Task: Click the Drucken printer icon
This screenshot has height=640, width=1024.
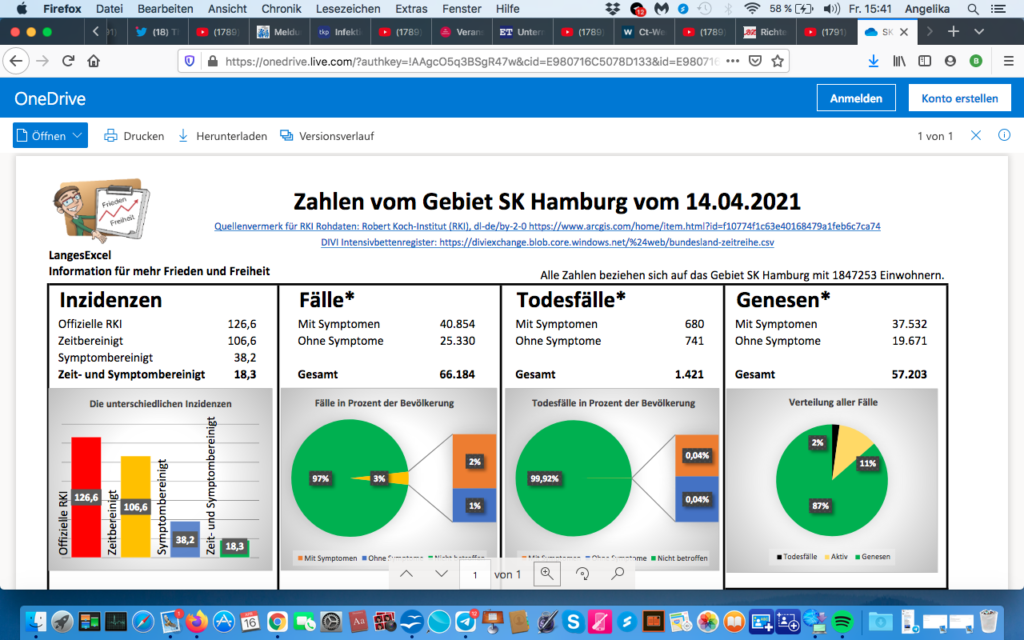Action: point(111,136)
